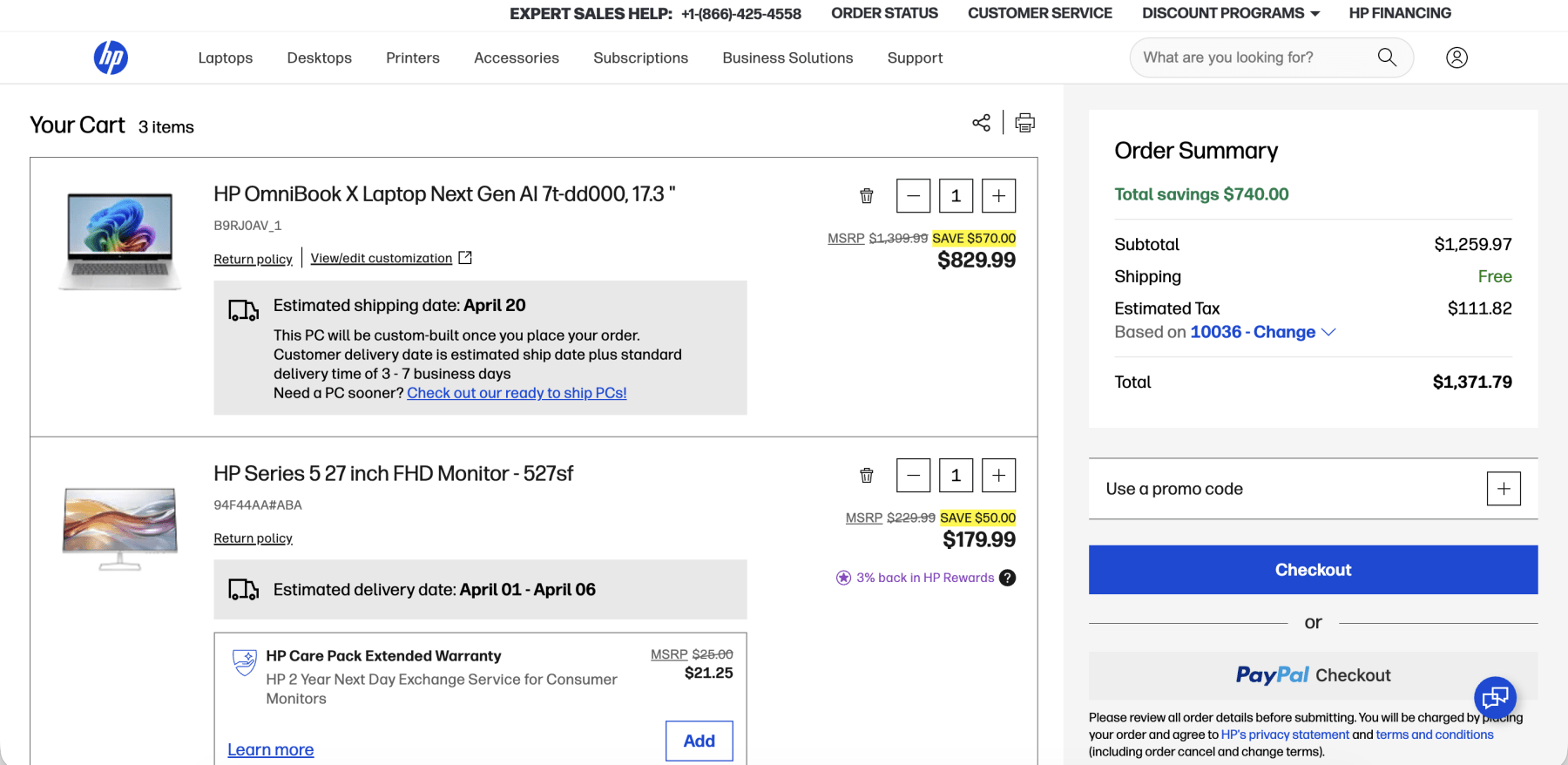Open the Printers menu
Screen dimensions: 1568x765
tap(413, 58)
